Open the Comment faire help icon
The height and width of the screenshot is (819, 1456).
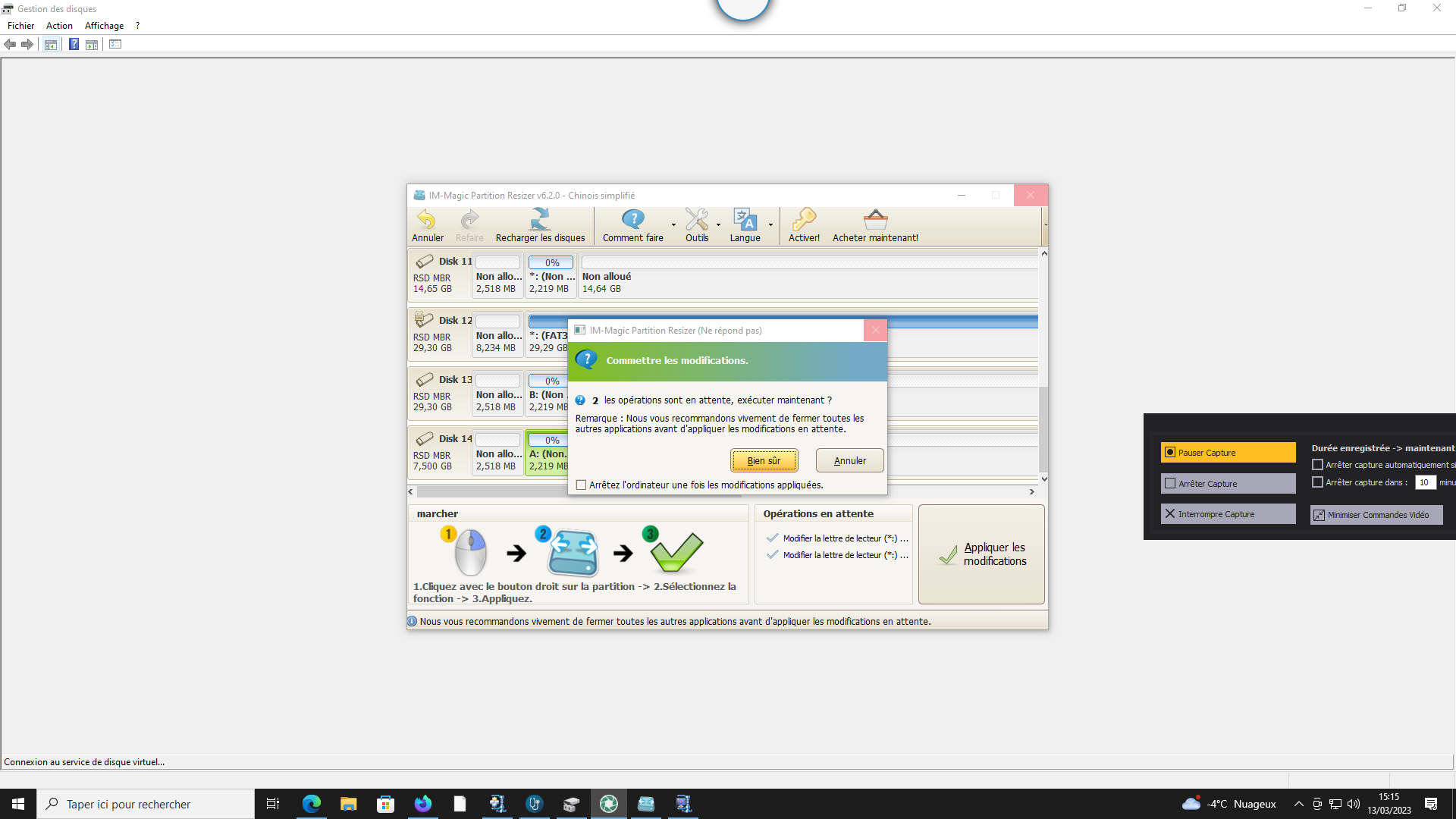pos(632,220)
